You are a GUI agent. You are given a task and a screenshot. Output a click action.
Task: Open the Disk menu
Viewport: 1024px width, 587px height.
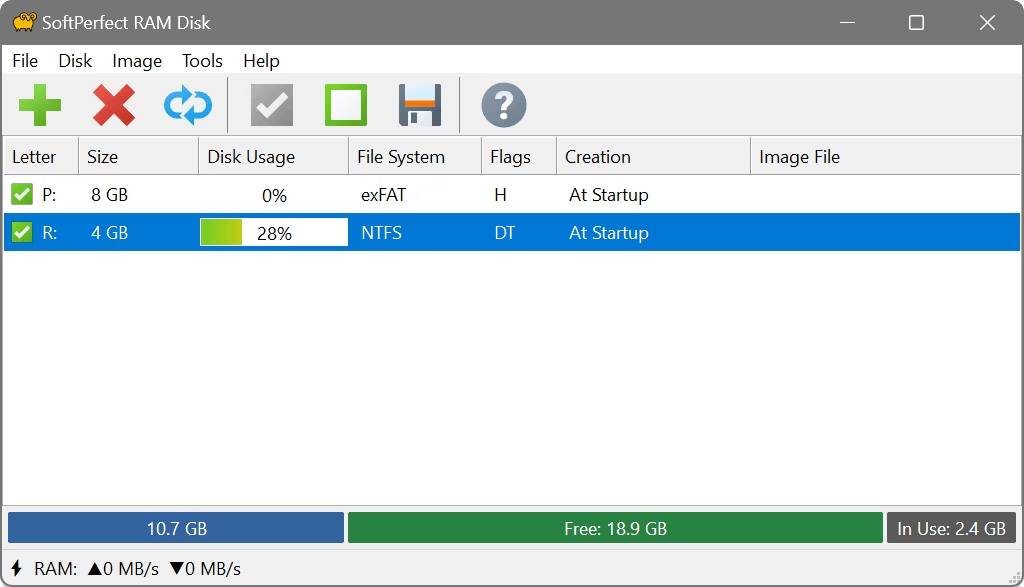click(75, 61)
